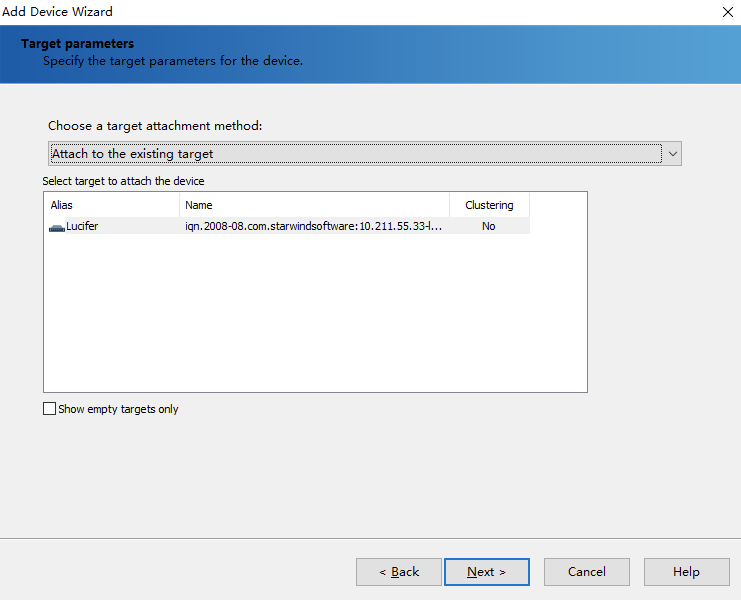Proceed with the Next button
This screenshot has height=600, width=741.
coord(486,572)
